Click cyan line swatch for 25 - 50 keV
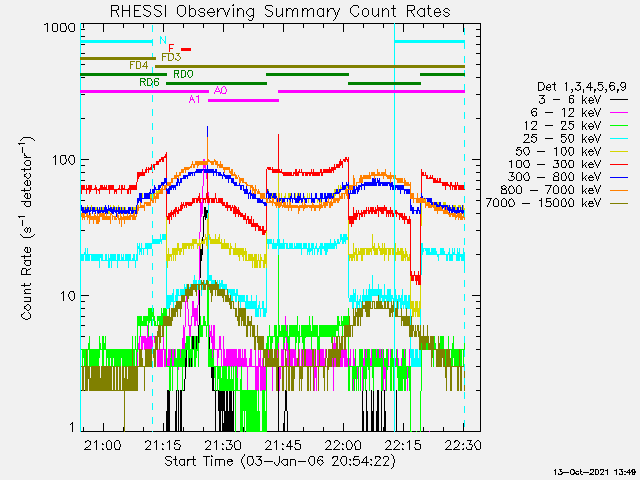The image size is (640, 480). click(x=619, y=139)
